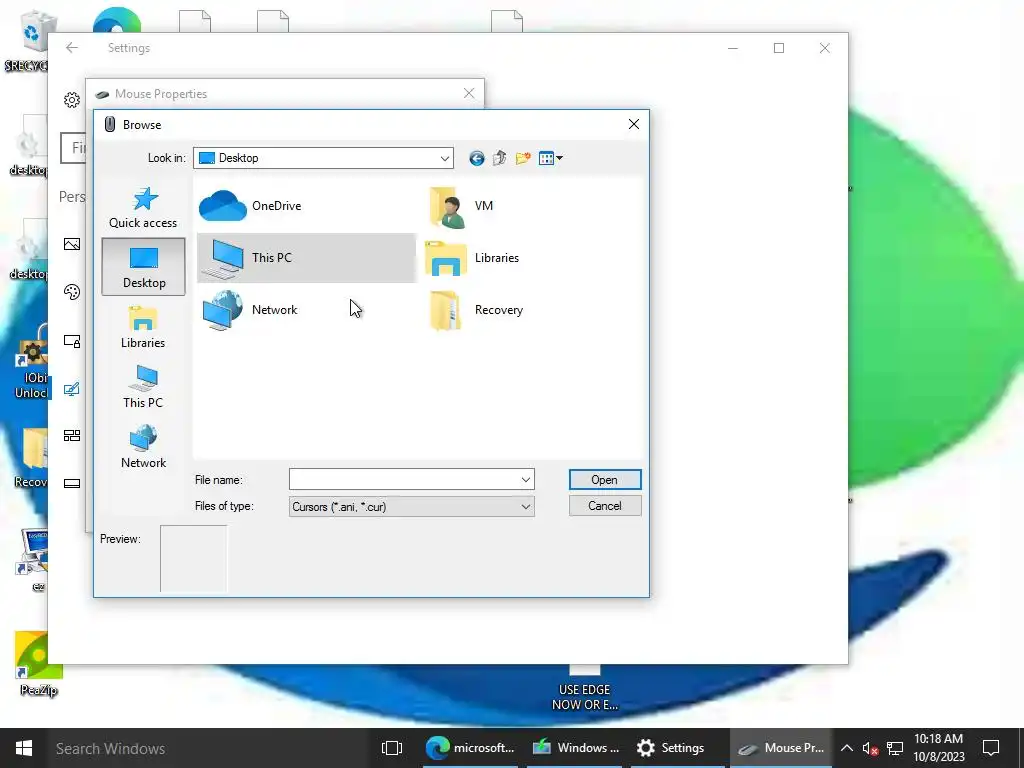Select This PC in the file list
1024x768 pixels.
(x=306, y=258)
